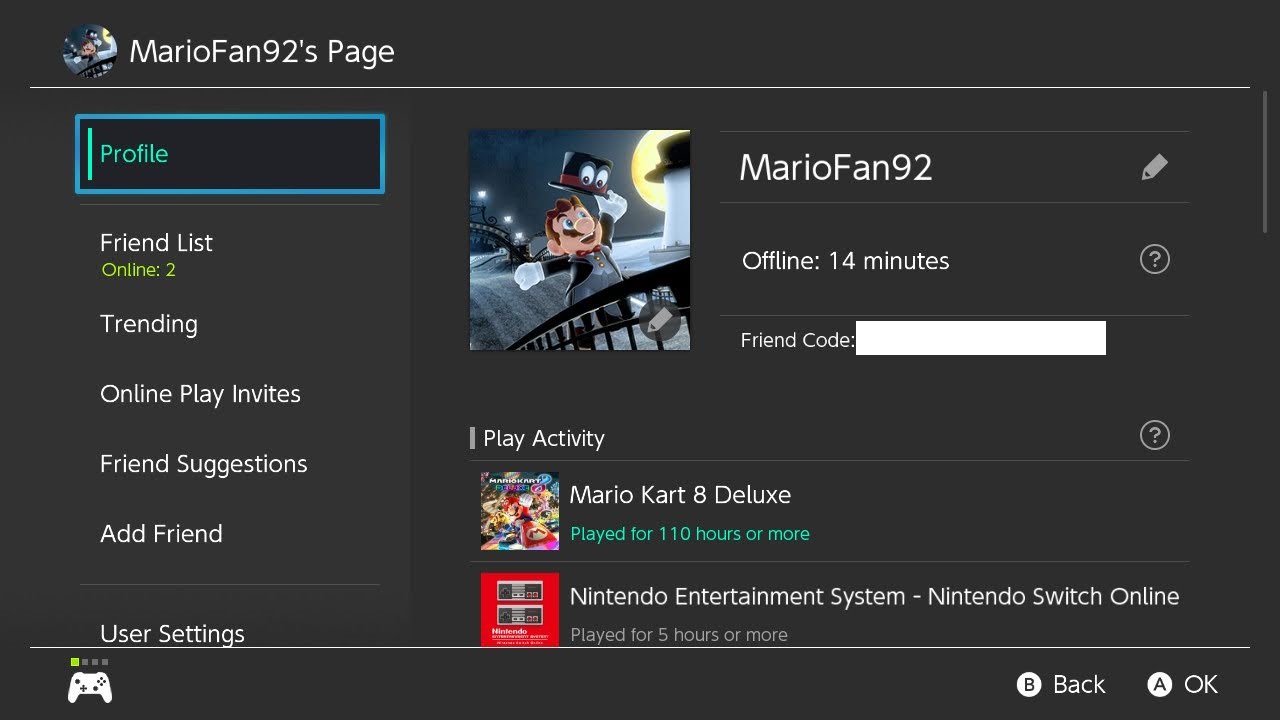Click Played for 110 hours or more
Image resolution: width=1280 pixels, height=720 pixels.
690,534
